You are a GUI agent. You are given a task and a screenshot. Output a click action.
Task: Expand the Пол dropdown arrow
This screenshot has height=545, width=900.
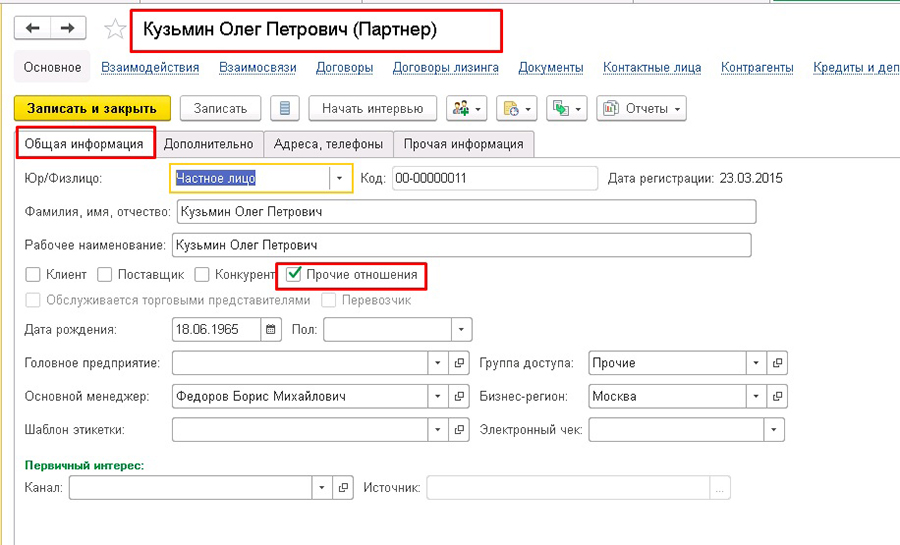[x=461, y=330]
